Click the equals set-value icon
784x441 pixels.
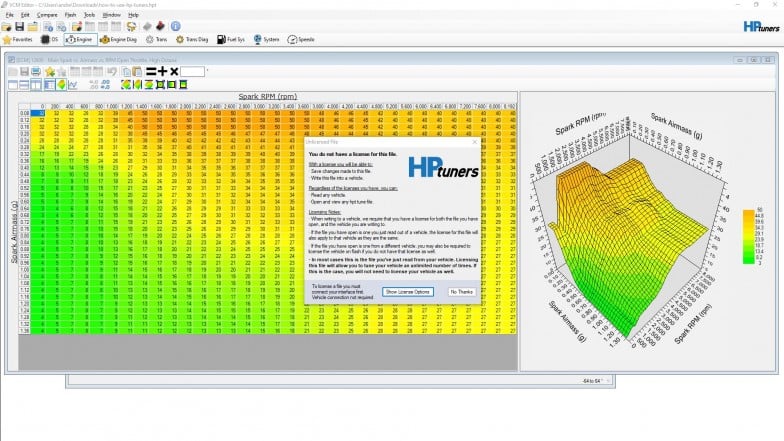coord(150,72)
